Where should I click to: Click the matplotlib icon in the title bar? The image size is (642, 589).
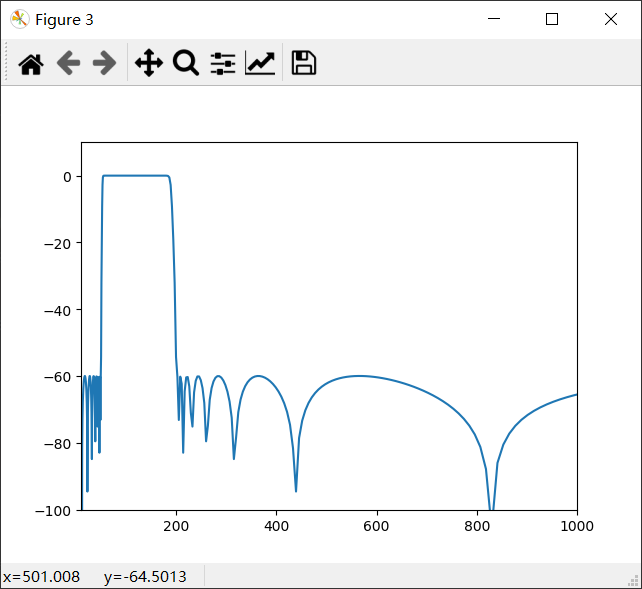pyautogui.click(x=20, y=19)
